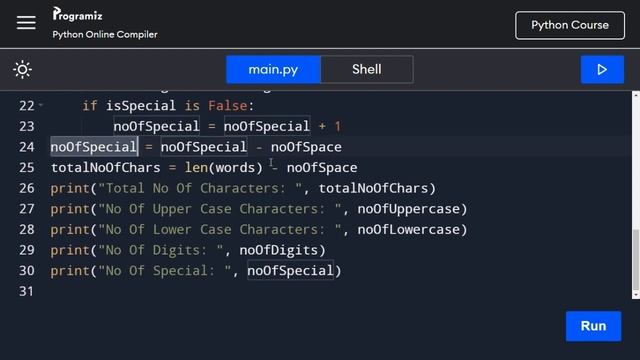Image resolution: width=640 pixels, height=360 pixels.
Task: Click the highlighted noOfSpecial on line 24
Action: coord(94,147)
